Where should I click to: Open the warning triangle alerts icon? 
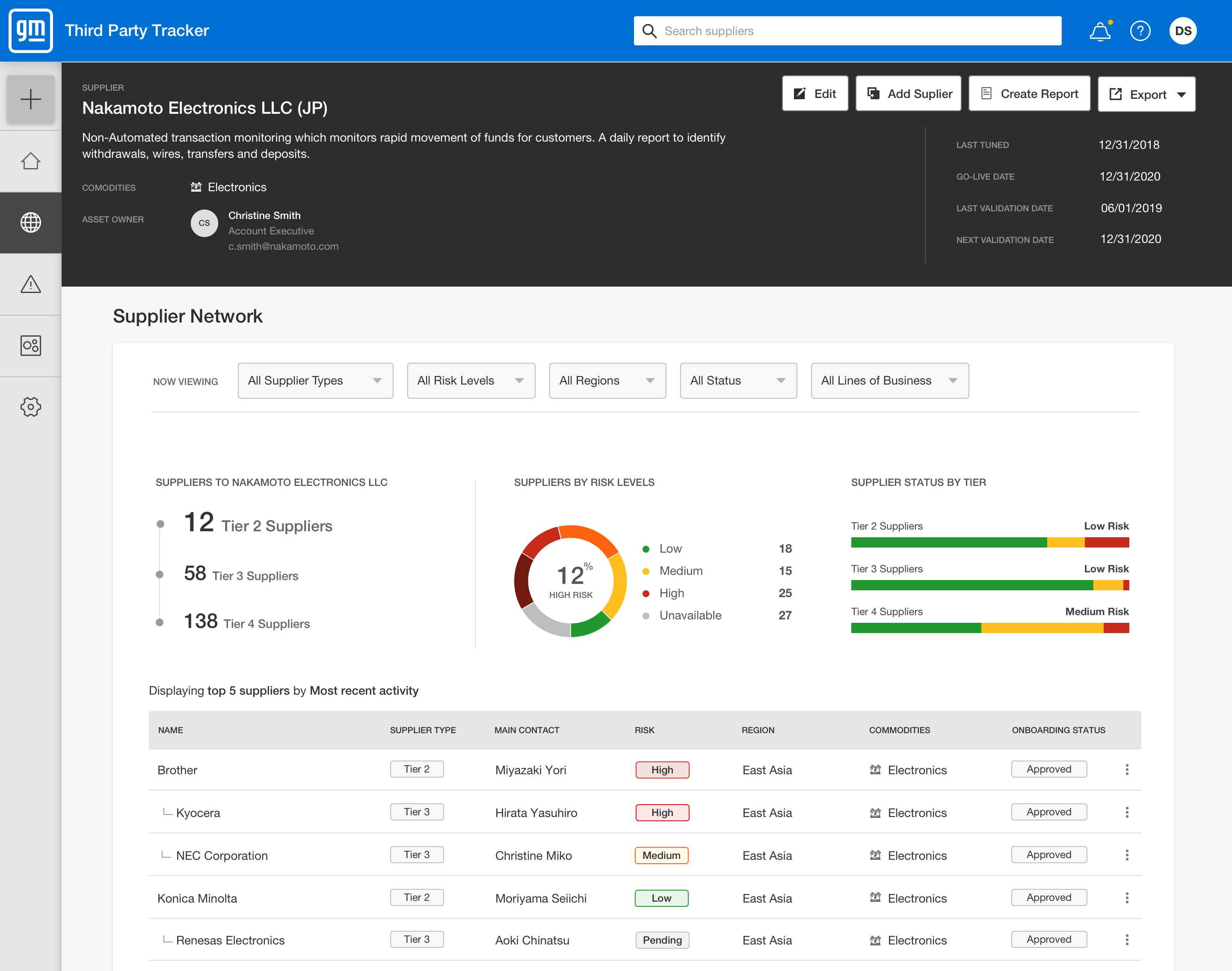(31, 284)
